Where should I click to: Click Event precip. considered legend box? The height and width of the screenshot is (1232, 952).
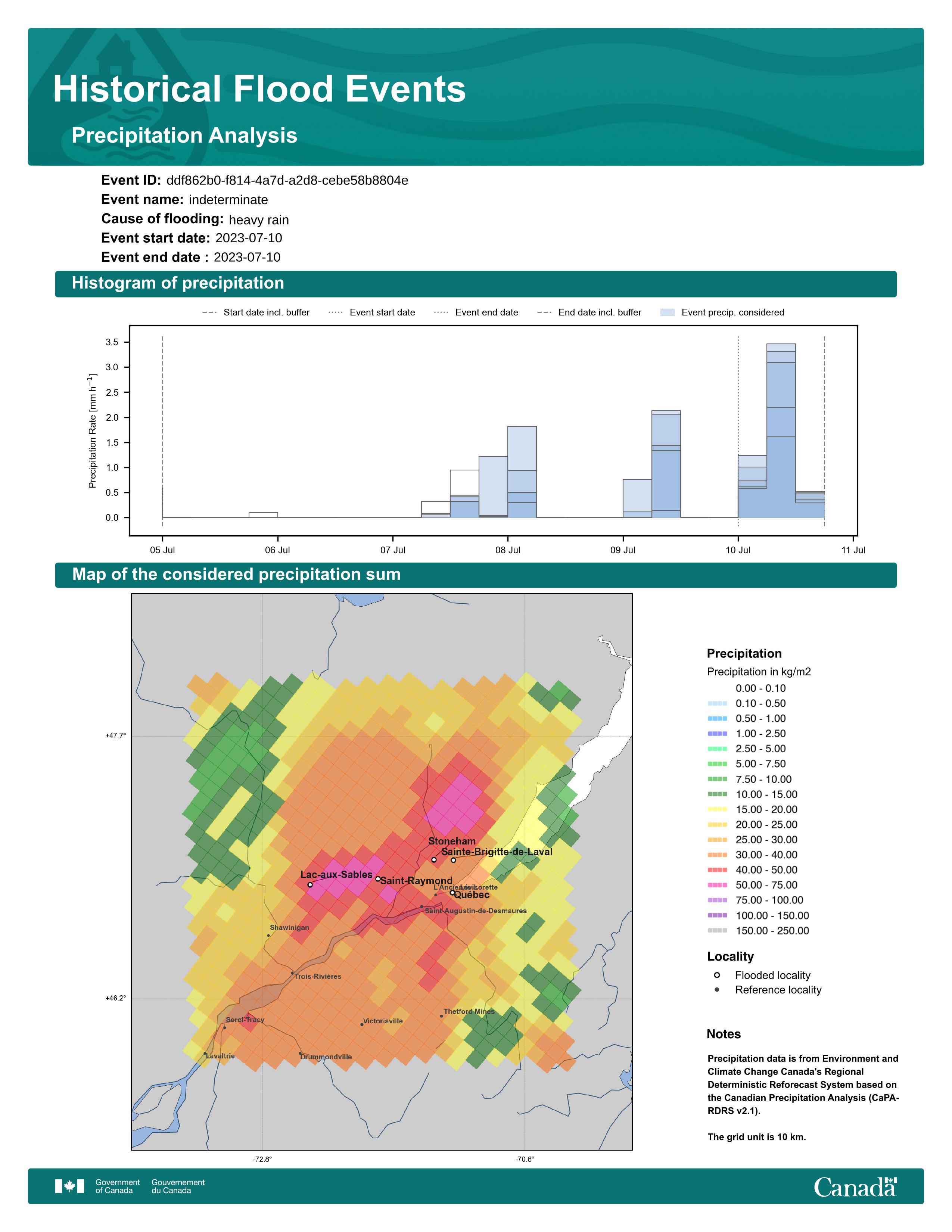tap(667, 312)
